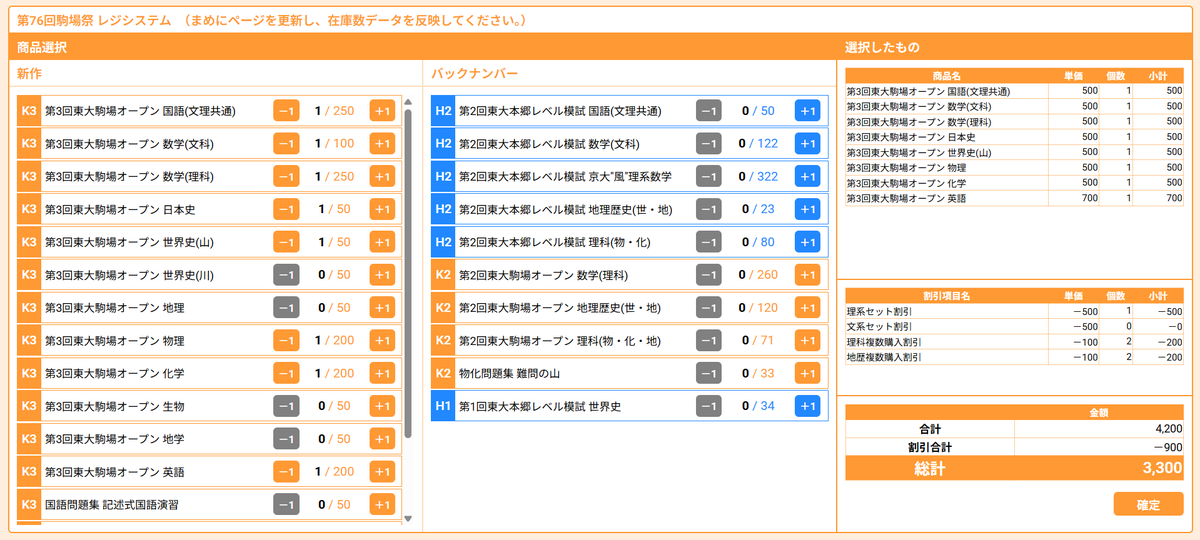
Task: Remove one 第3回東大駒場オープン 英語
Action: click(286, 472)
